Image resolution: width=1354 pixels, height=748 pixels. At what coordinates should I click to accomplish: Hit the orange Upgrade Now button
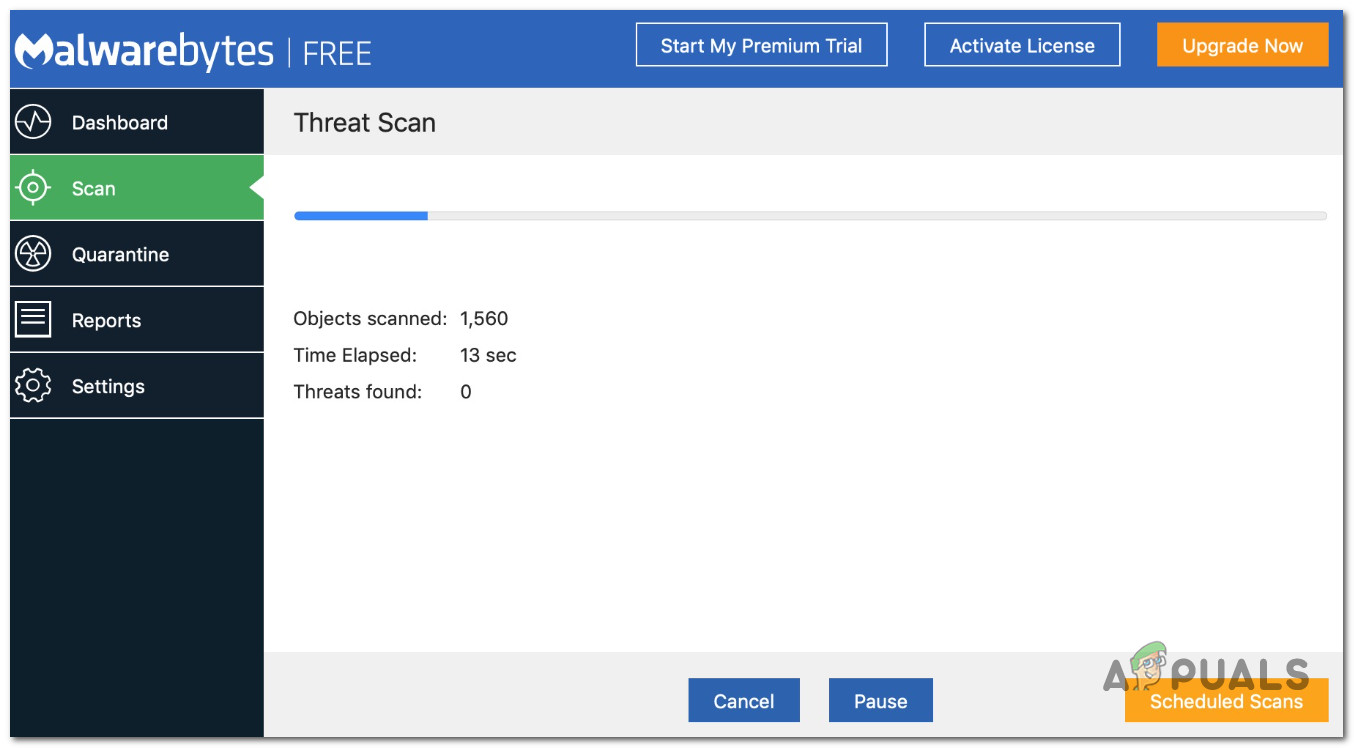[x=1242, y=45]
